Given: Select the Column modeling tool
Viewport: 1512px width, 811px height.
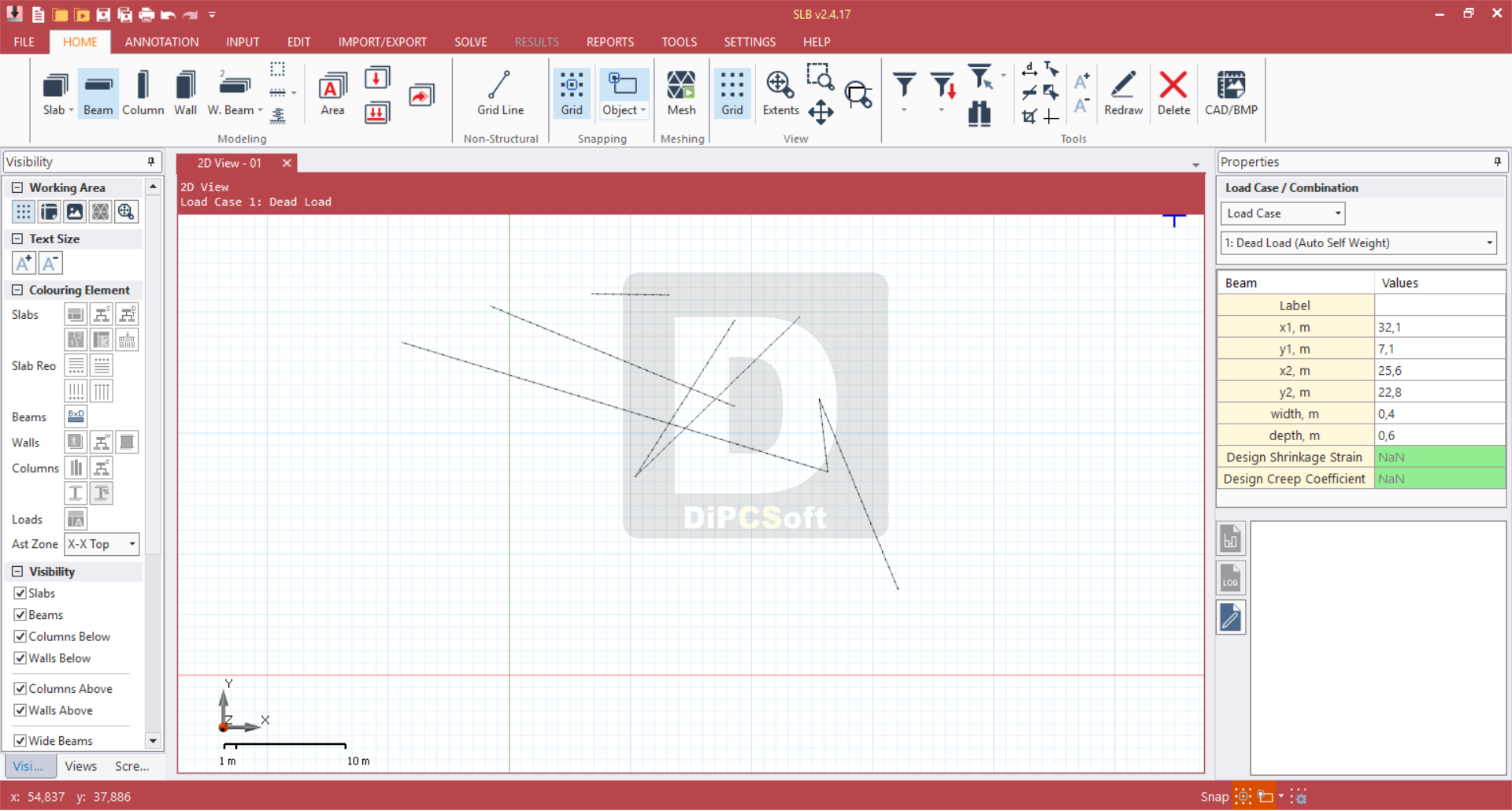Looking at the screenshot, I should (x=143, y=93).
